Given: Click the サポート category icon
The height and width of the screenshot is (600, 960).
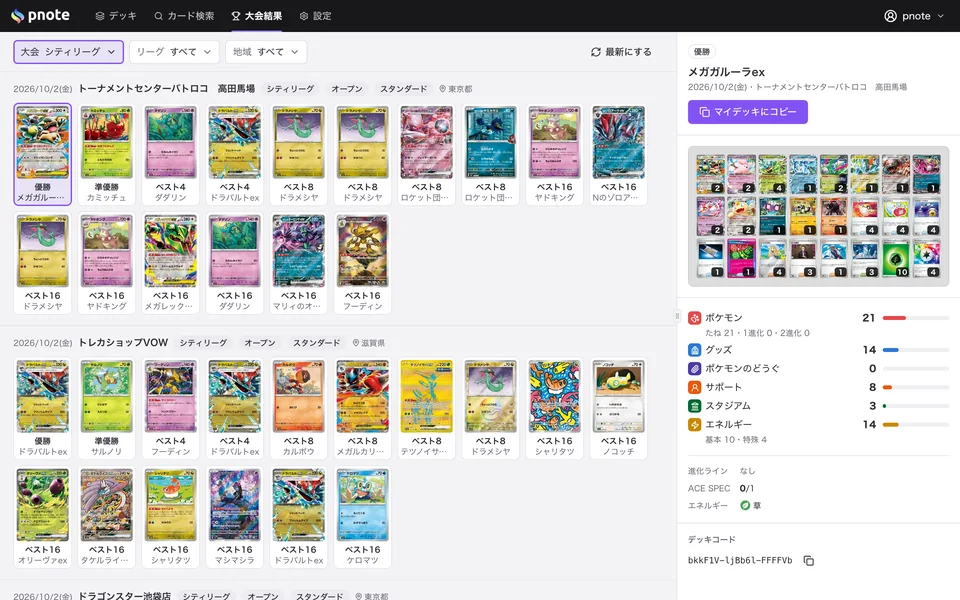Looking at the screenshot, I should point(694,387).
